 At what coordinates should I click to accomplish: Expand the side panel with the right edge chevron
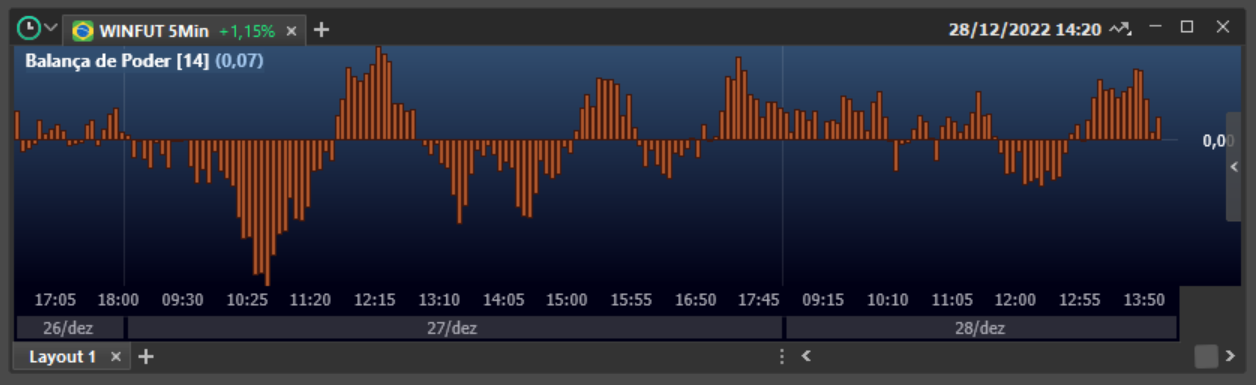click(1233, 167)
